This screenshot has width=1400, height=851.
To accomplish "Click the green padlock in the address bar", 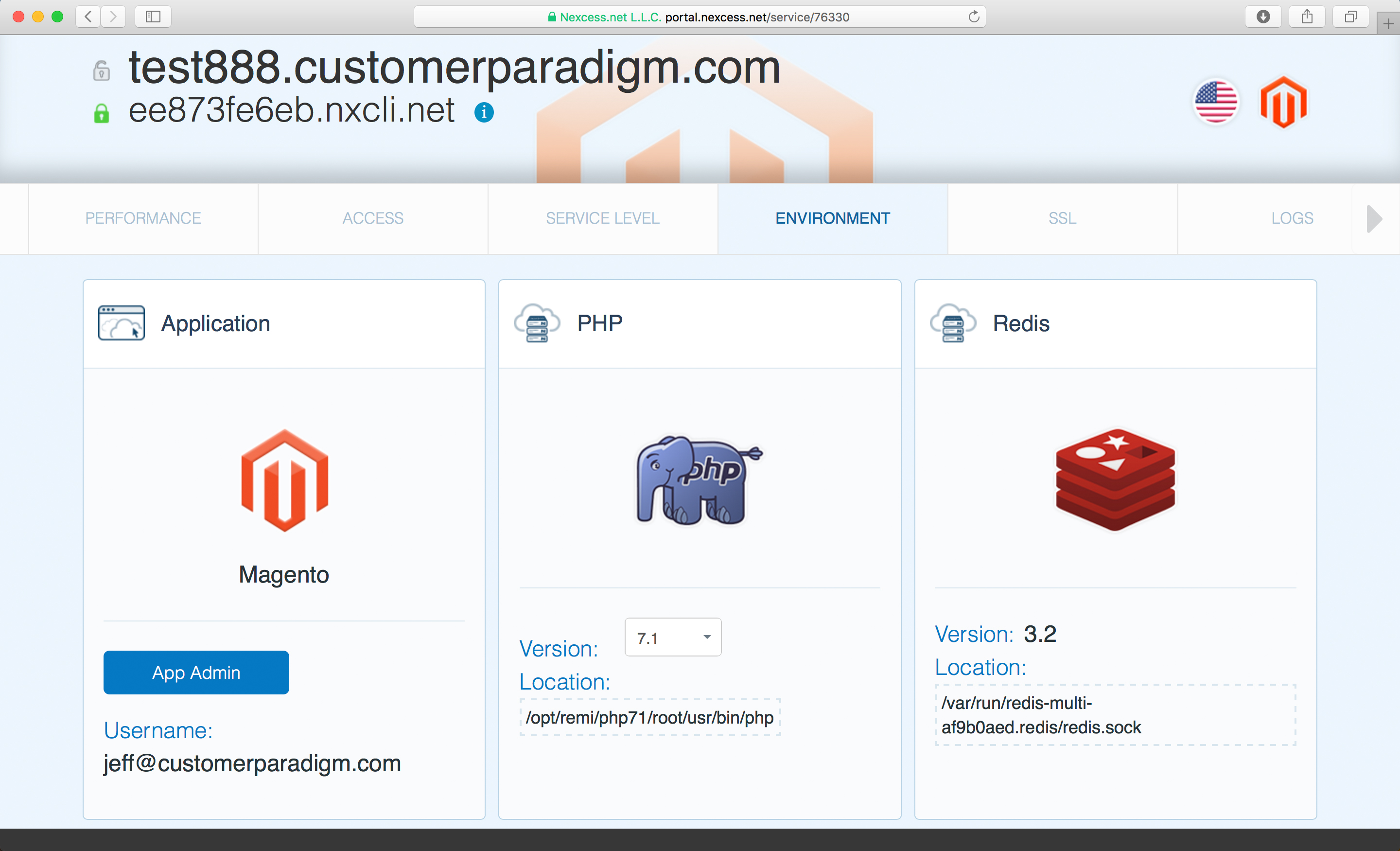I will (552, 17).
